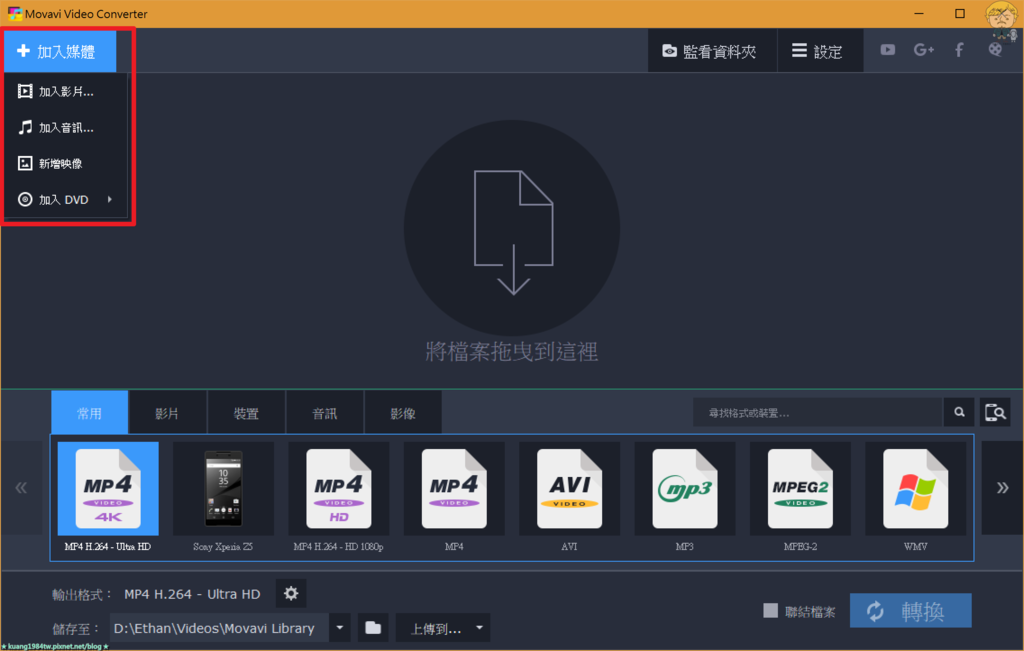The width and height of the screenshot is (1024, 651).
Task: Expand the 加入 DVD submenu arrow
Action: pos(110,199)
